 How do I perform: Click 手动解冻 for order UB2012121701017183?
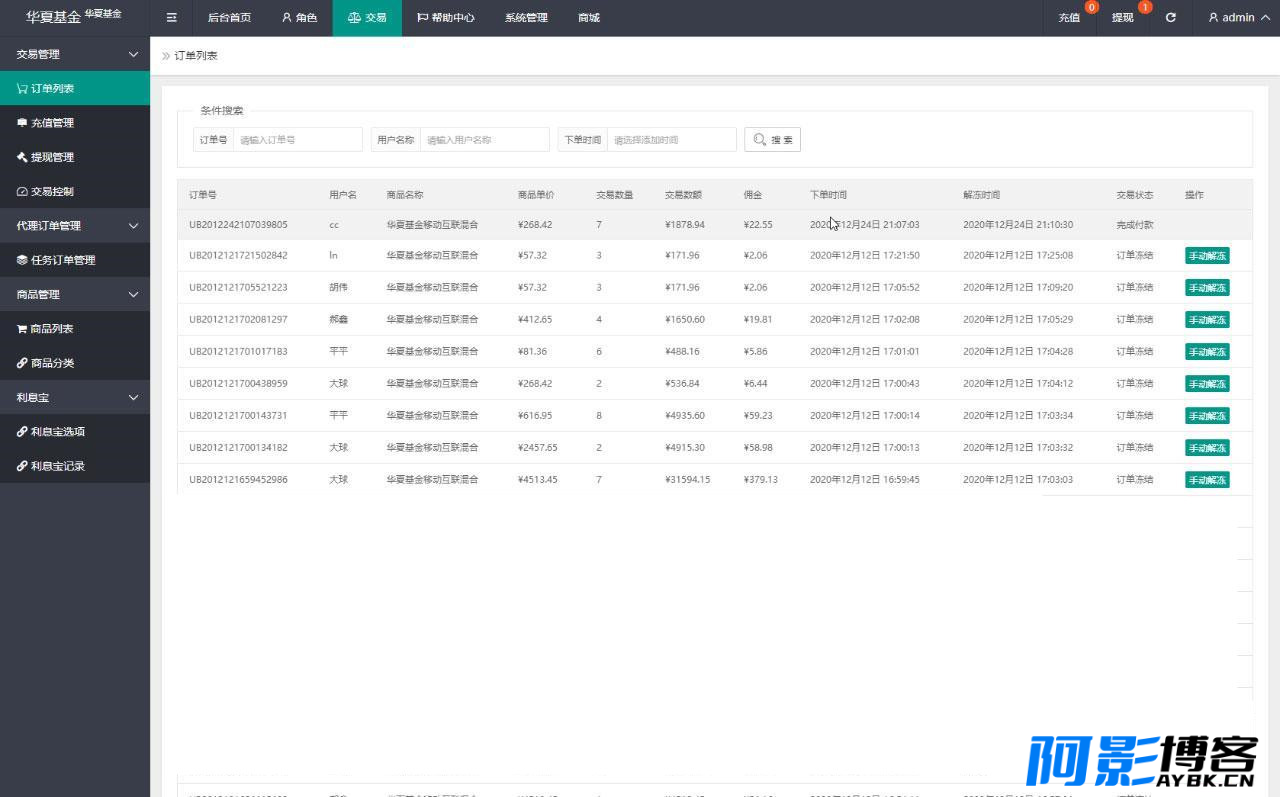[x=1207, y=352]
